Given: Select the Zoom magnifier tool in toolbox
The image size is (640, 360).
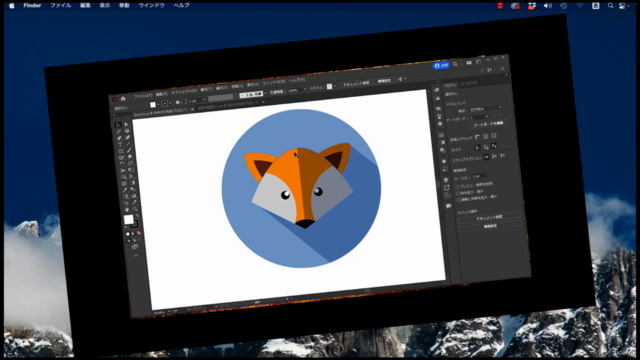Looking at the screenshot, I should (136, 209).
